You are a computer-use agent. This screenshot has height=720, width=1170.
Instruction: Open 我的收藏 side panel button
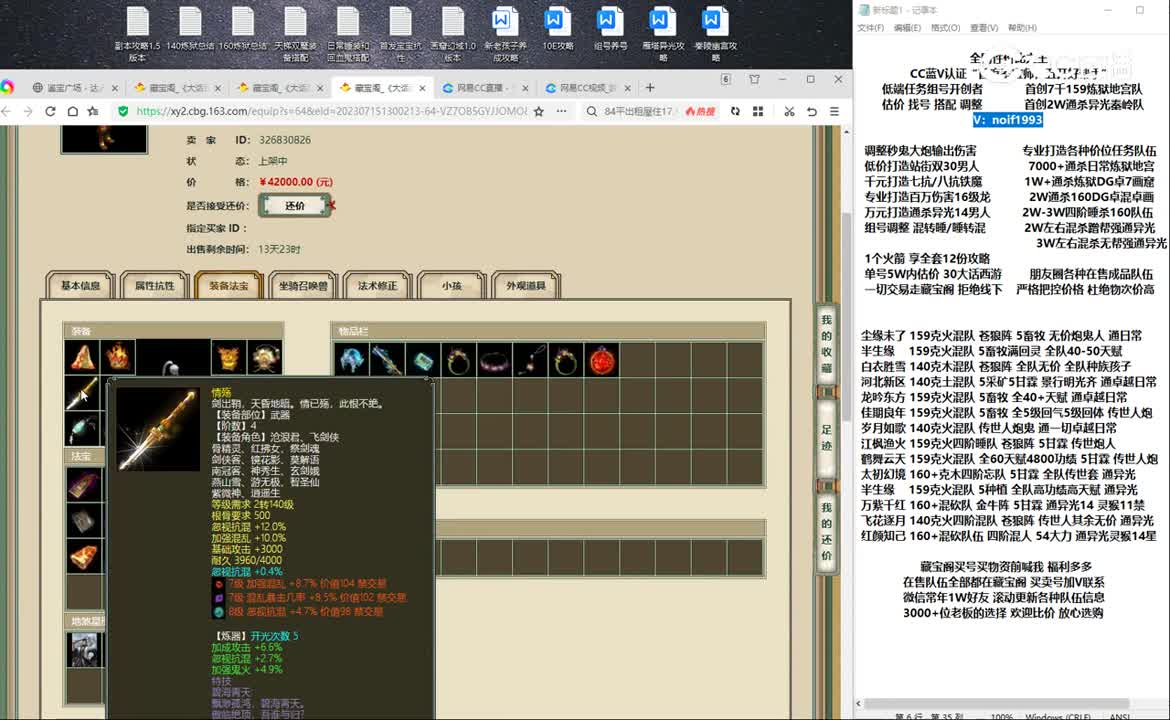827,344
